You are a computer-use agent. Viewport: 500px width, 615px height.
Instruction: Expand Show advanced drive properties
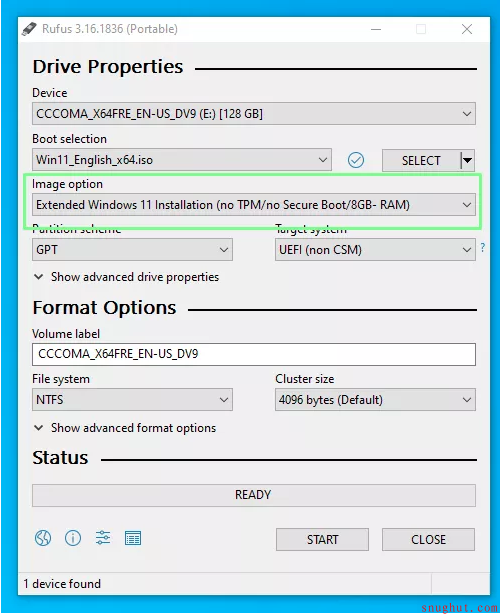pyautogui.click(x=126, y=277)
